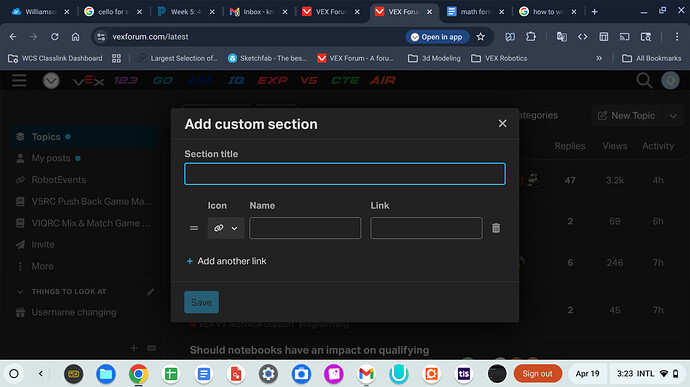This screenshot has height=387, width=690.
Task: Open the VEX CTE link
Action: coord(345,81)
